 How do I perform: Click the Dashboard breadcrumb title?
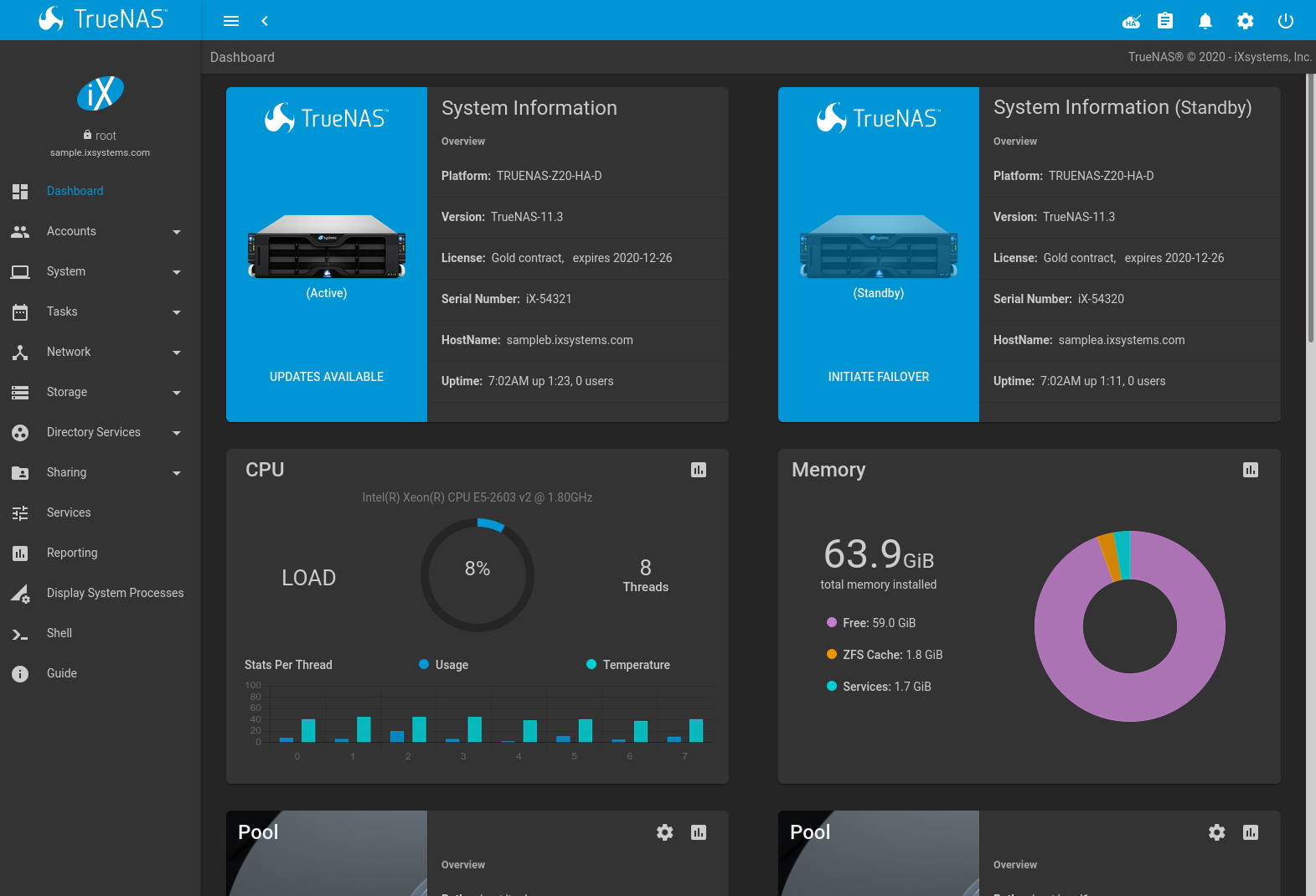[242, 57]
